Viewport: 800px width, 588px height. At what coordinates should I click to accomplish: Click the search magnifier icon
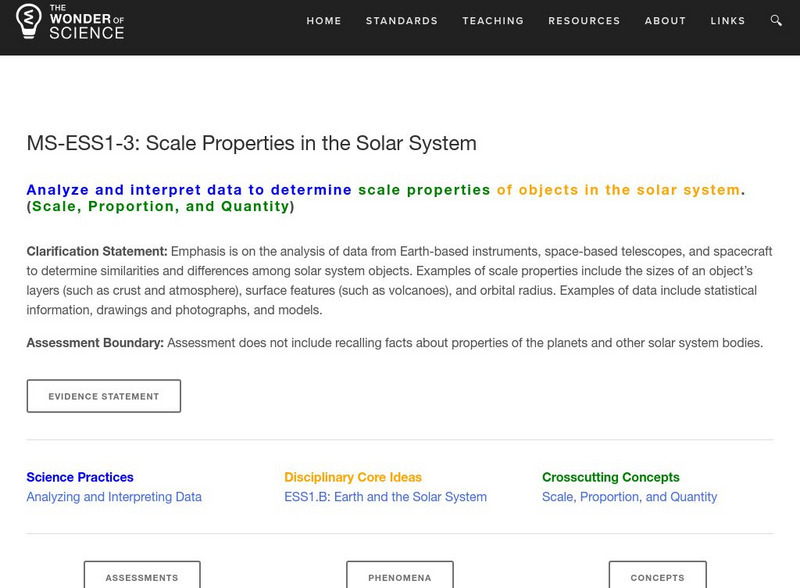(777, 21)
